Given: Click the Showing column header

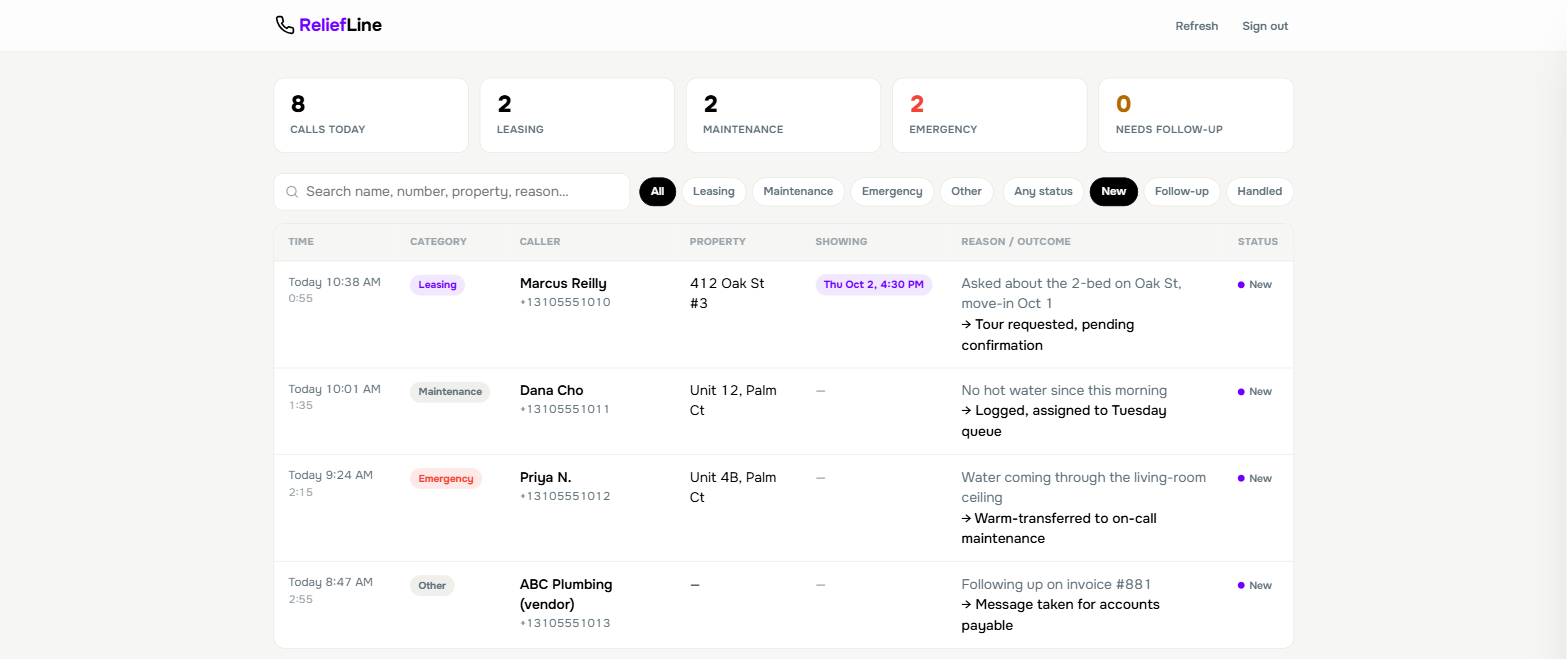Looking at the screenshot, I should click(841, 242).
